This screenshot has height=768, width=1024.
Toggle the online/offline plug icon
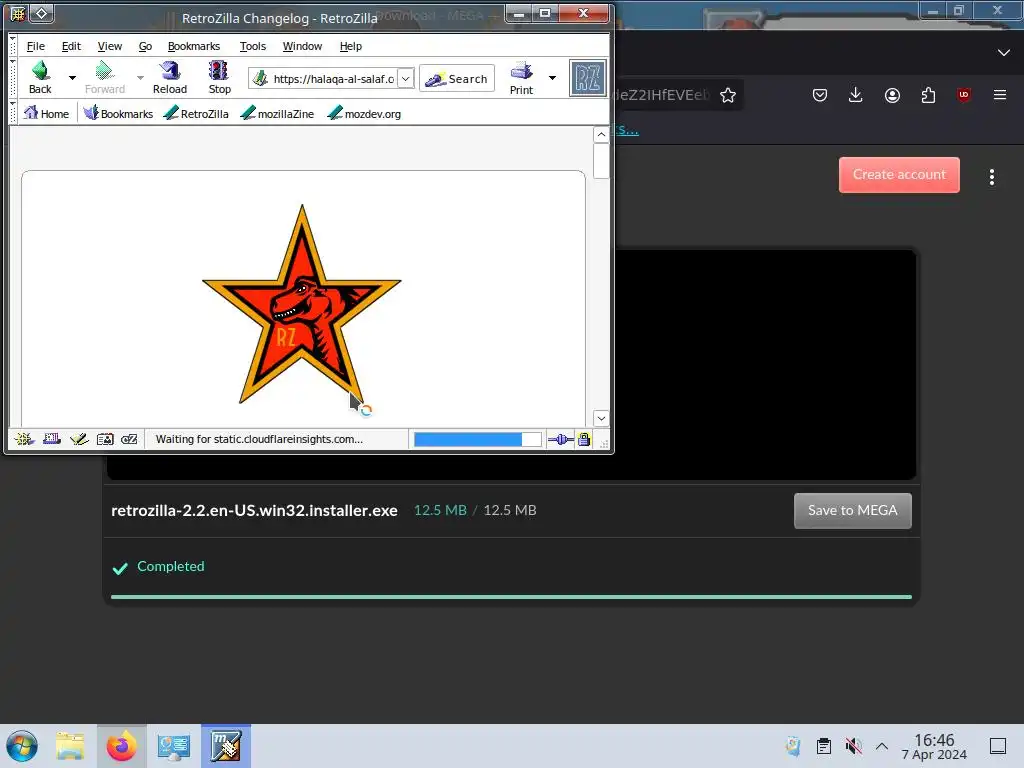pos(560,440)
